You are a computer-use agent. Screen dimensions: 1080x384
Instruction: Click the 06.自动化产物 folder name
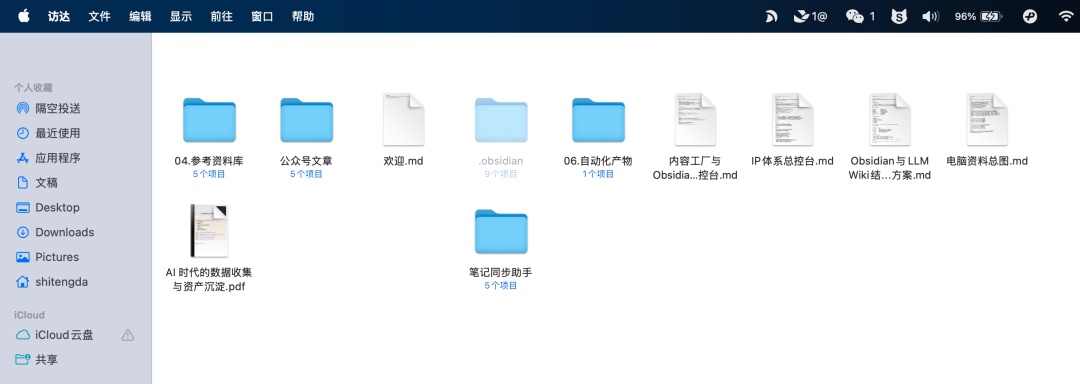tap(598, 161)
